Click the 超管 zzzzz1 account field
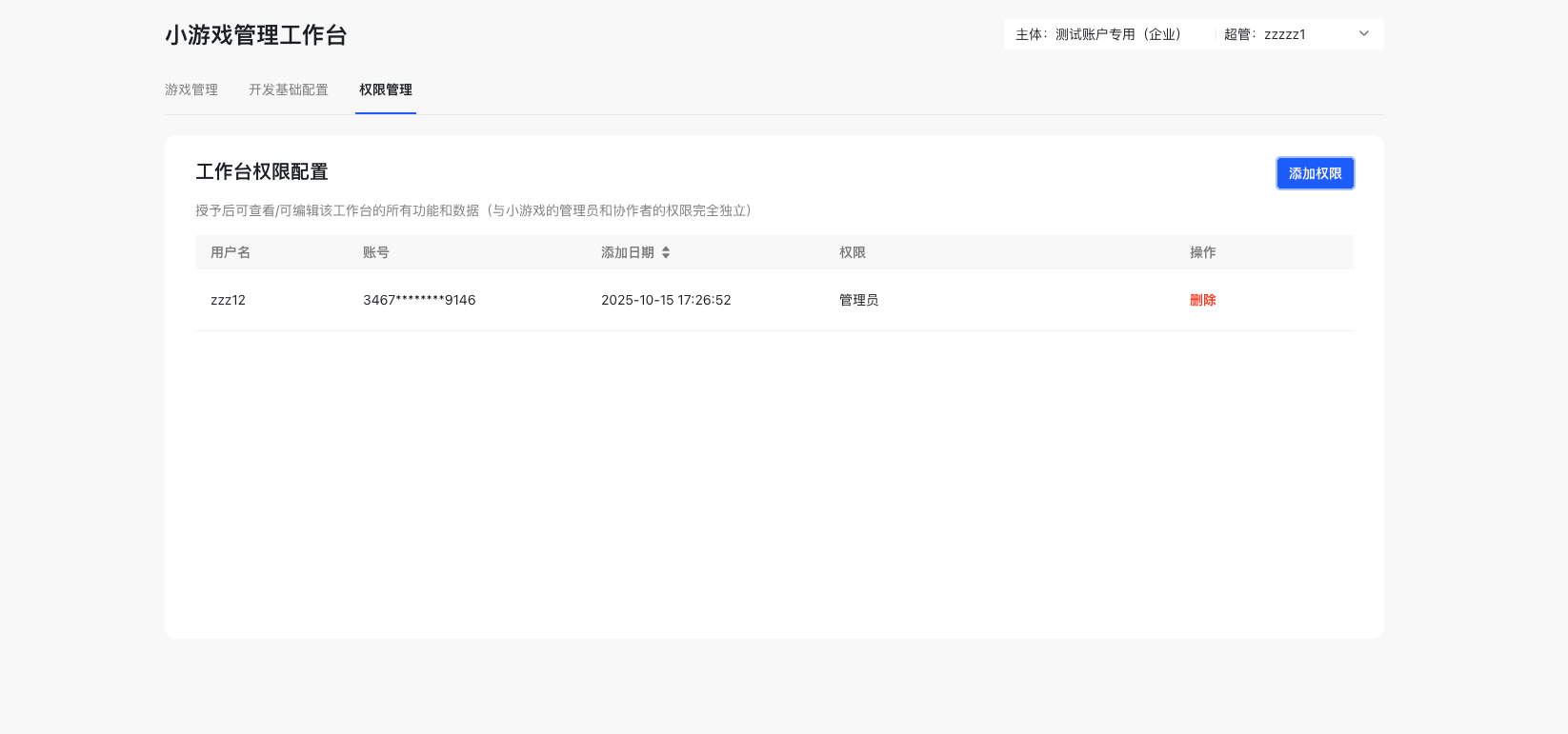This screenshot has width=1568, height=734. tap(1265, 34)
